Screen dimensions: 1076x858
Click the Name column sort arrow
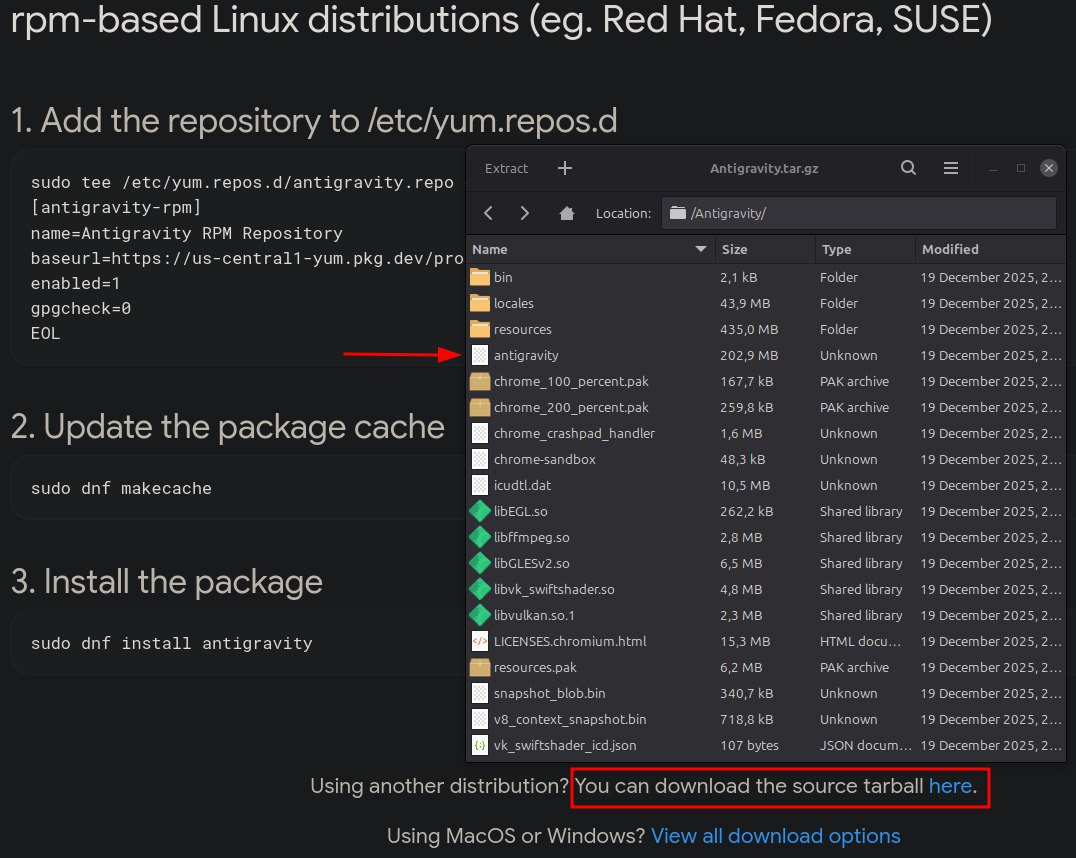tap(701, 249)
